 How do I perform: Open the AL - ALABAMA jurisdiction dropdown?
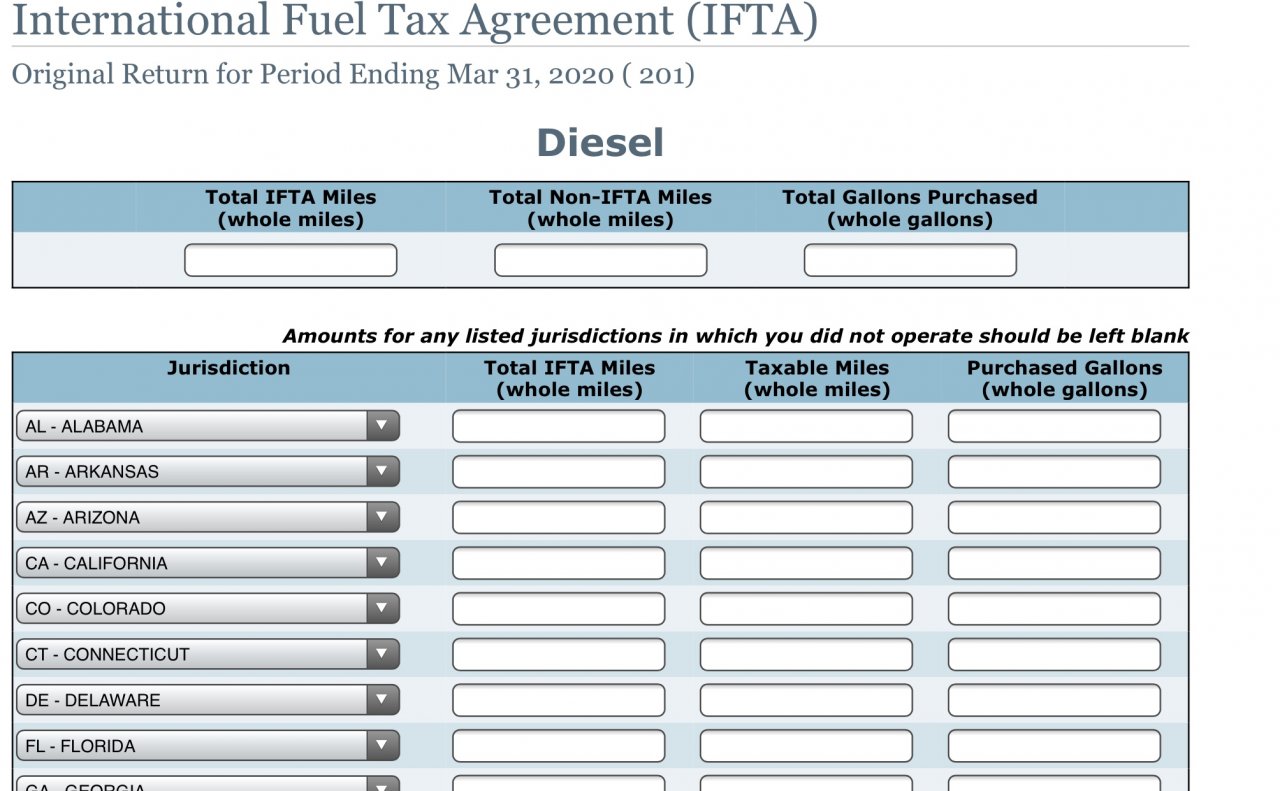(208, 426)
